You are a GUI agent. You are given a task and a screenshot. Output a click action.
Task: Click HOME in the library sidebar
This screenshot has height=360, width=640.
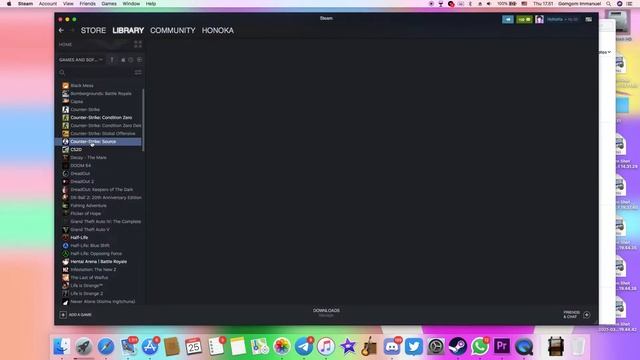(x=65, y=44)
